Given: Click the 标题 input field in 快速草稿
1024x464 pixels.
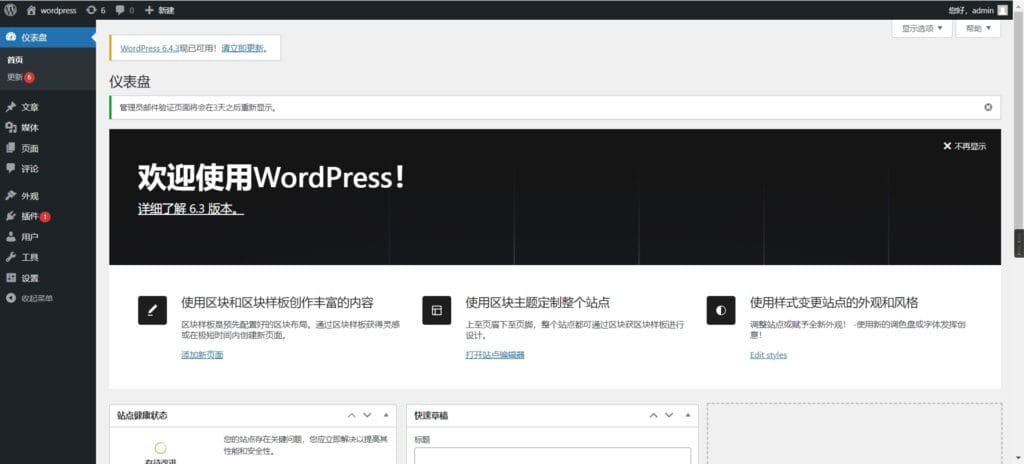Looking at the screenshot, I should click(x=552, y=456).
